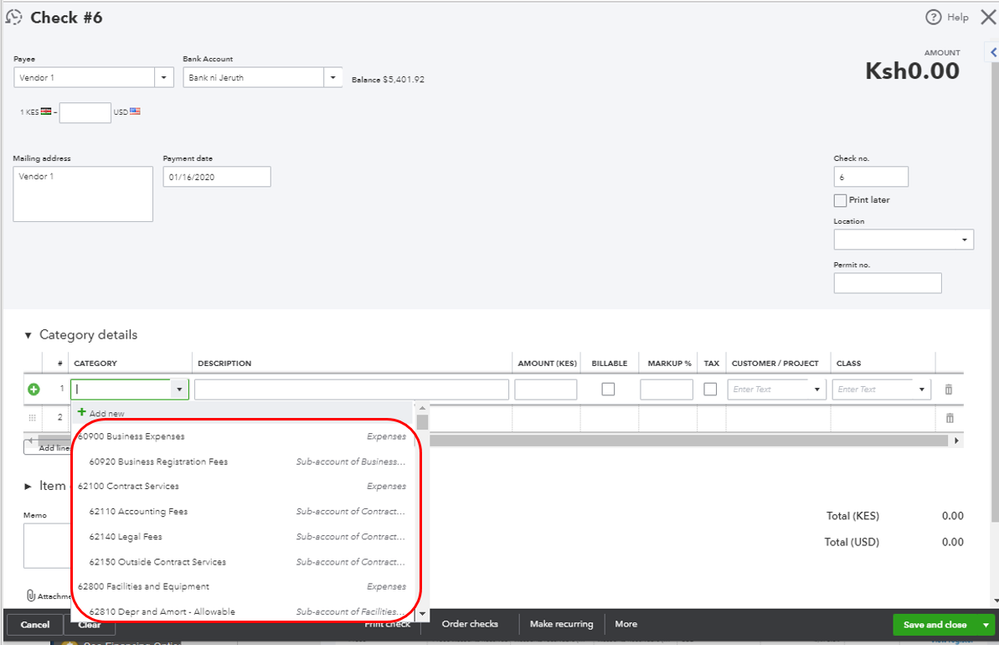This screenshot has width=999, height=645.
Task: Delete line 2 with trash icon
Action: (949, 418)
